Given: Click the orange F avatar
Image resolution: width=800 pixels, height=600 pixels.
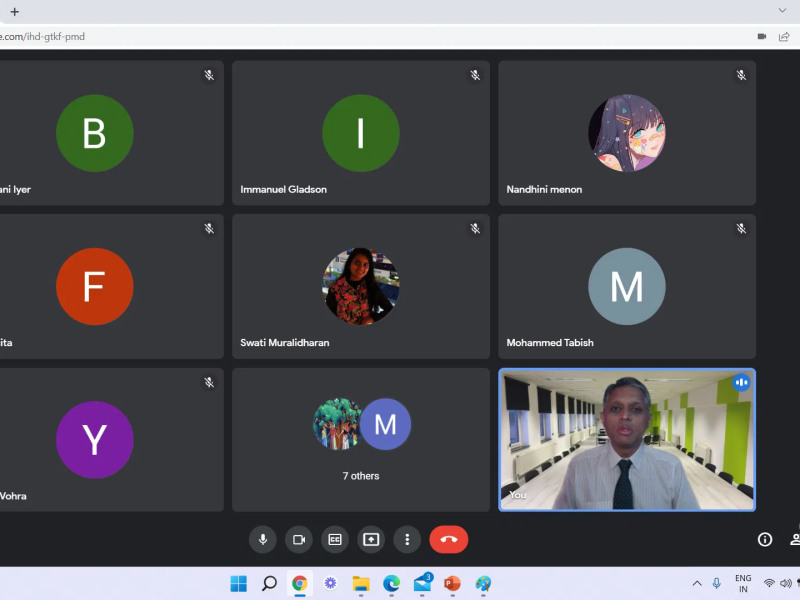Looking at the screenshot, I should 95,286.
